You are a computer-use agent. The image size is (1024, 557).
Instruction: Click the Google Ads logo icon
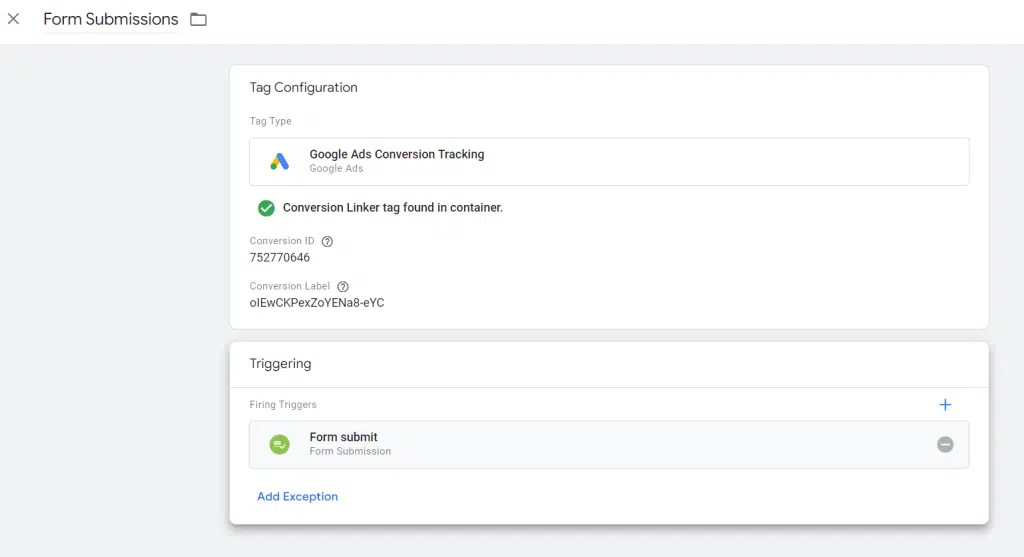(x=280, y=161)
